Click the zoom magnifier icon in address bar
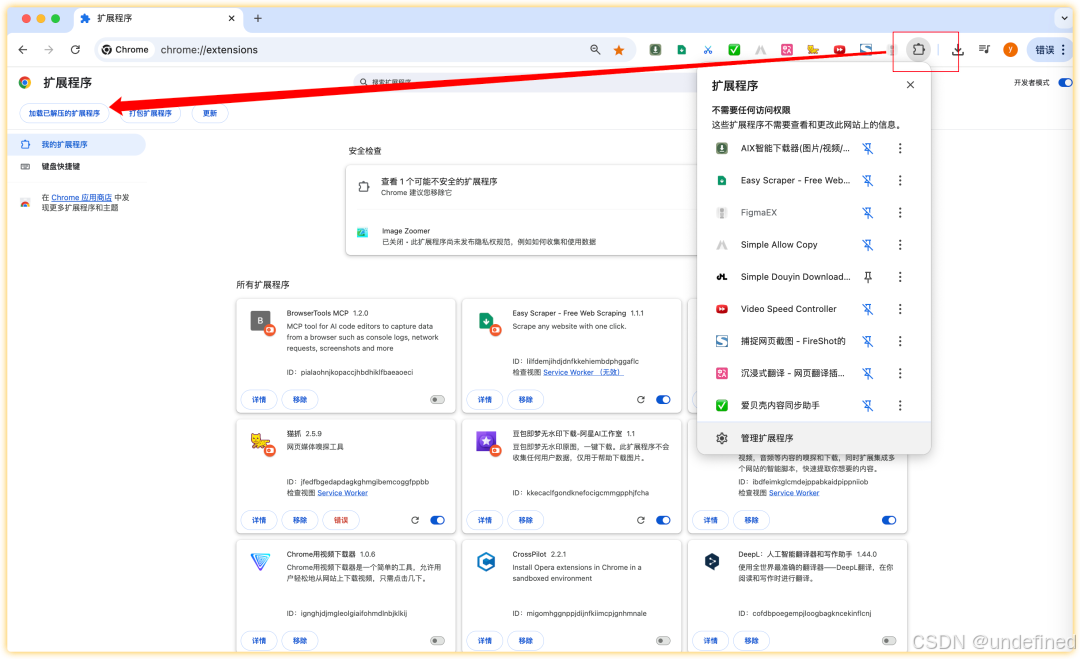1080x659 pixels. coord(595,50)
